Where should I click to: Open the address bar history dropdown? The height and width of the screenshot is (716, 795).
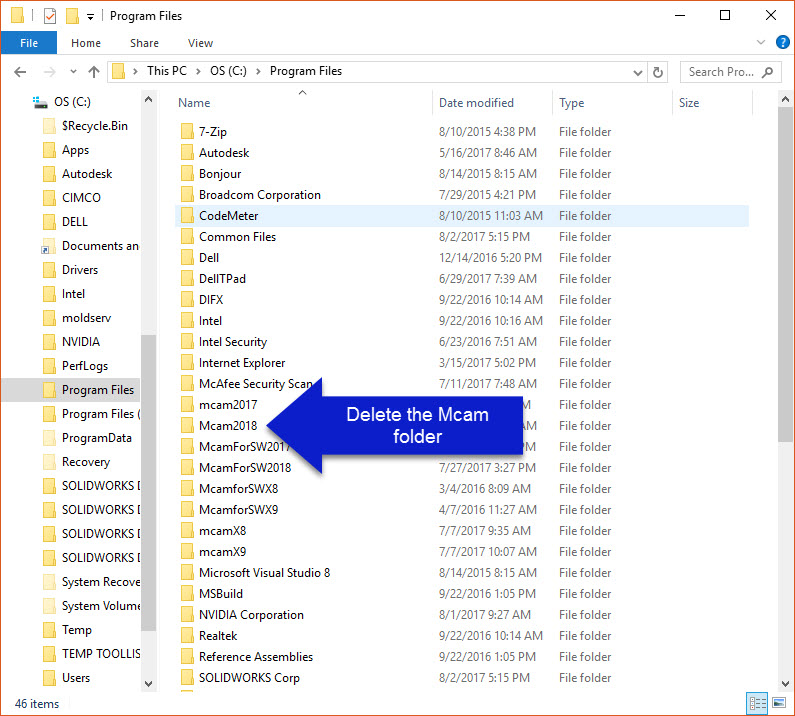[x=638, y=73]
